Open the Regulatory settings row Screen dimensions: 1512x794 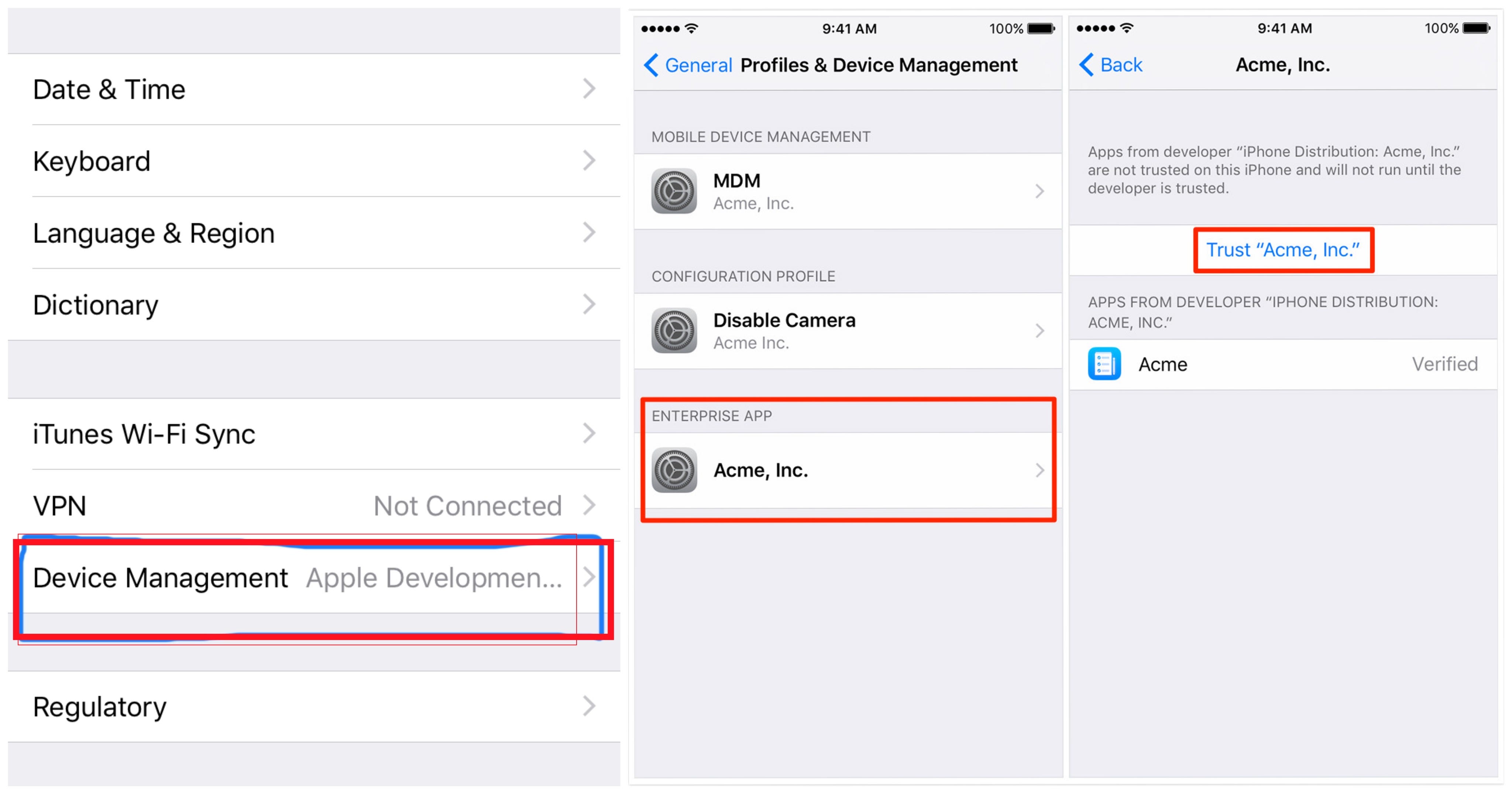pos(314,707)
